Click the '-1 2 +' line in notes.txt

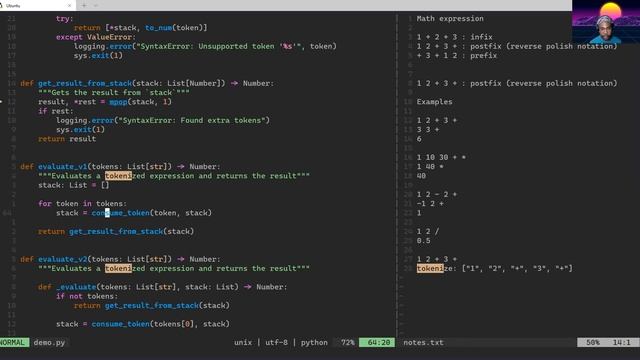click(430, 204)
